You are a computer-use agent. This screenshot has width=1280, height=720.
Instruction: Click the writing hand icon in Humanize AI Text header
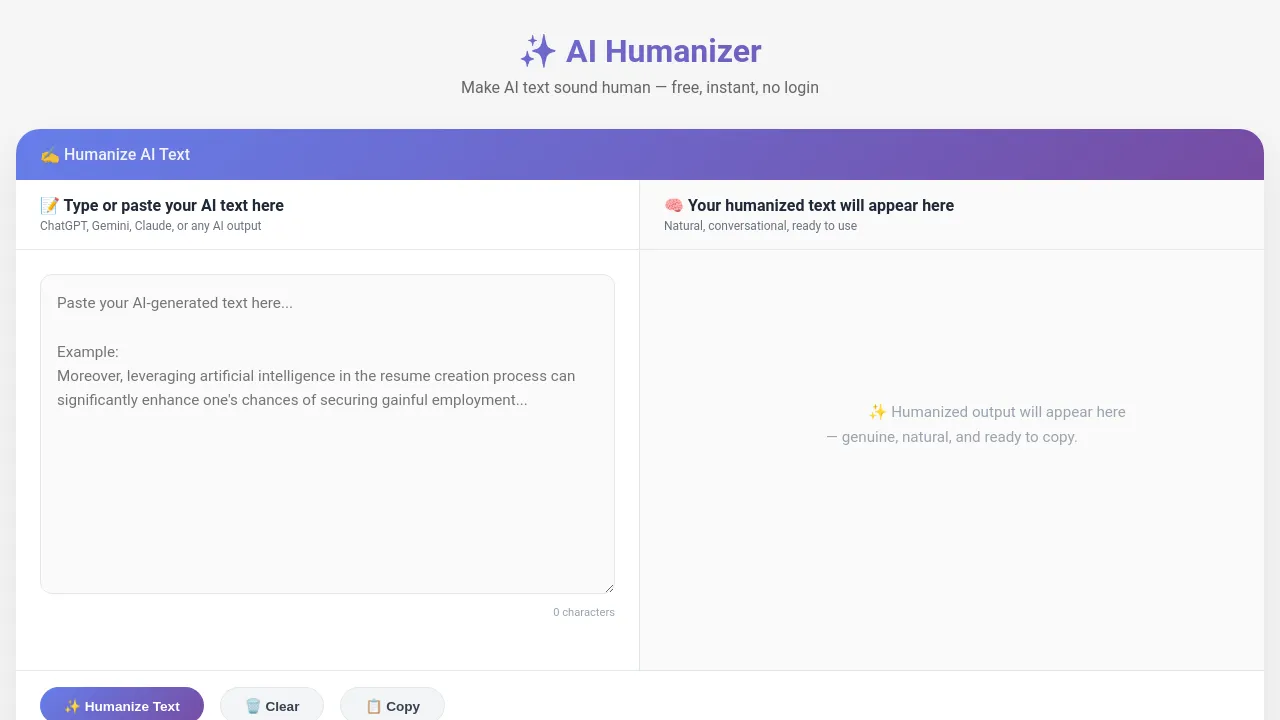pyautogui.click(x=50, y=154)
